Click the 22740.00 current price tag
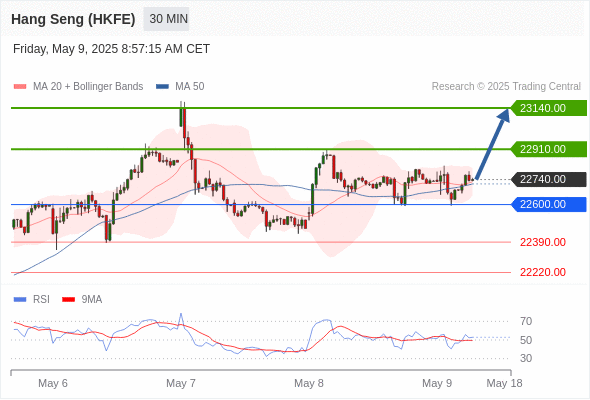Image resolution: width=590 pixels, height=400 pixels. 549,179
